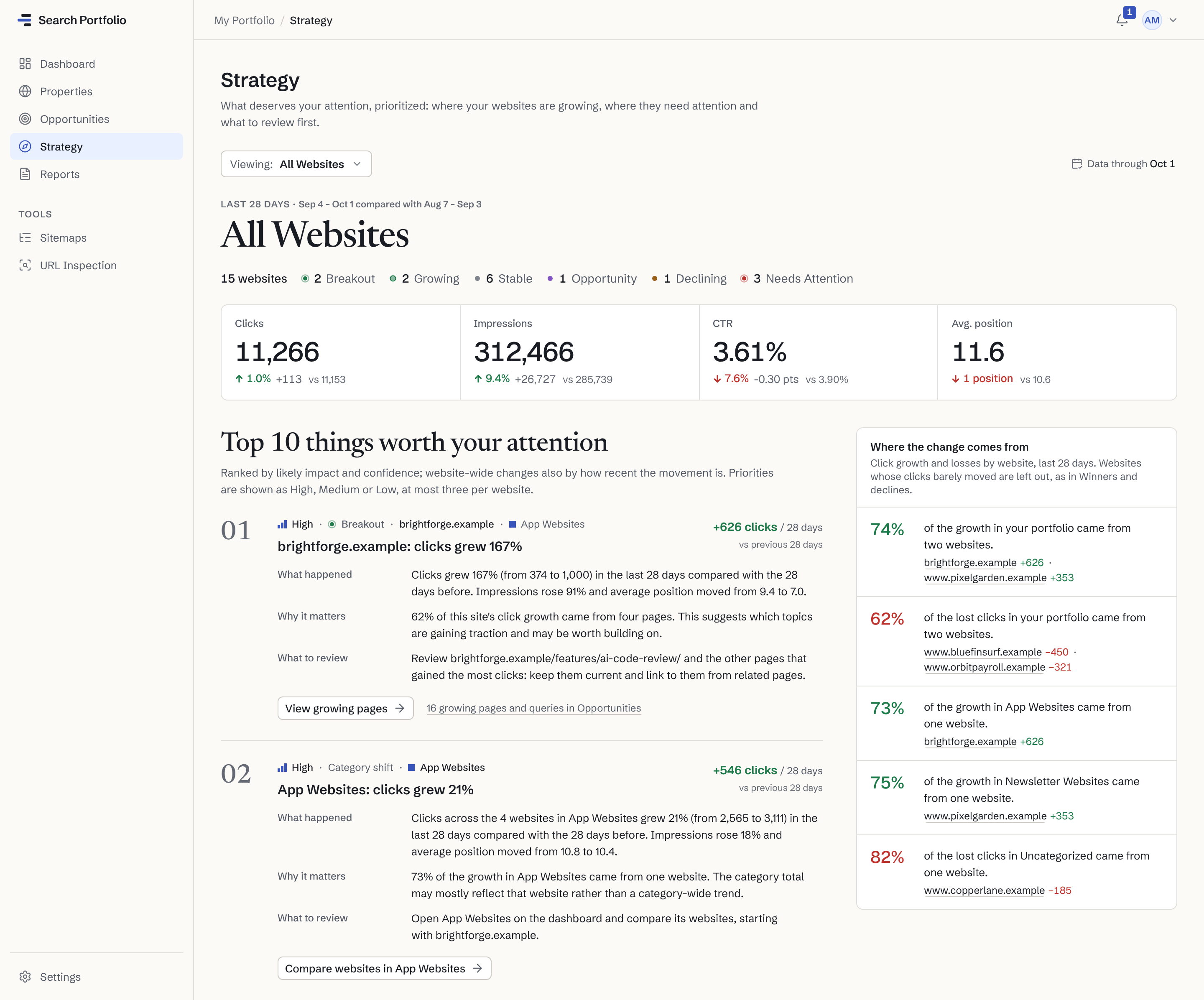Open 16 growing pages and queries link

click(533, 708)
